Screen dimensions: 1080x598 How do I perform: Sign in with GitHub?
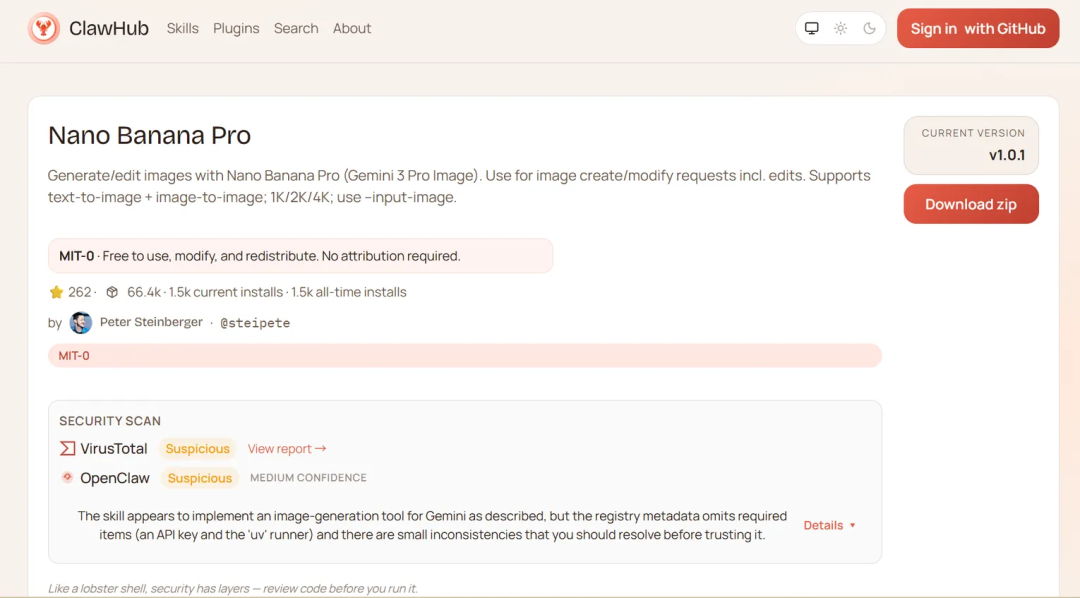point(977,28)
